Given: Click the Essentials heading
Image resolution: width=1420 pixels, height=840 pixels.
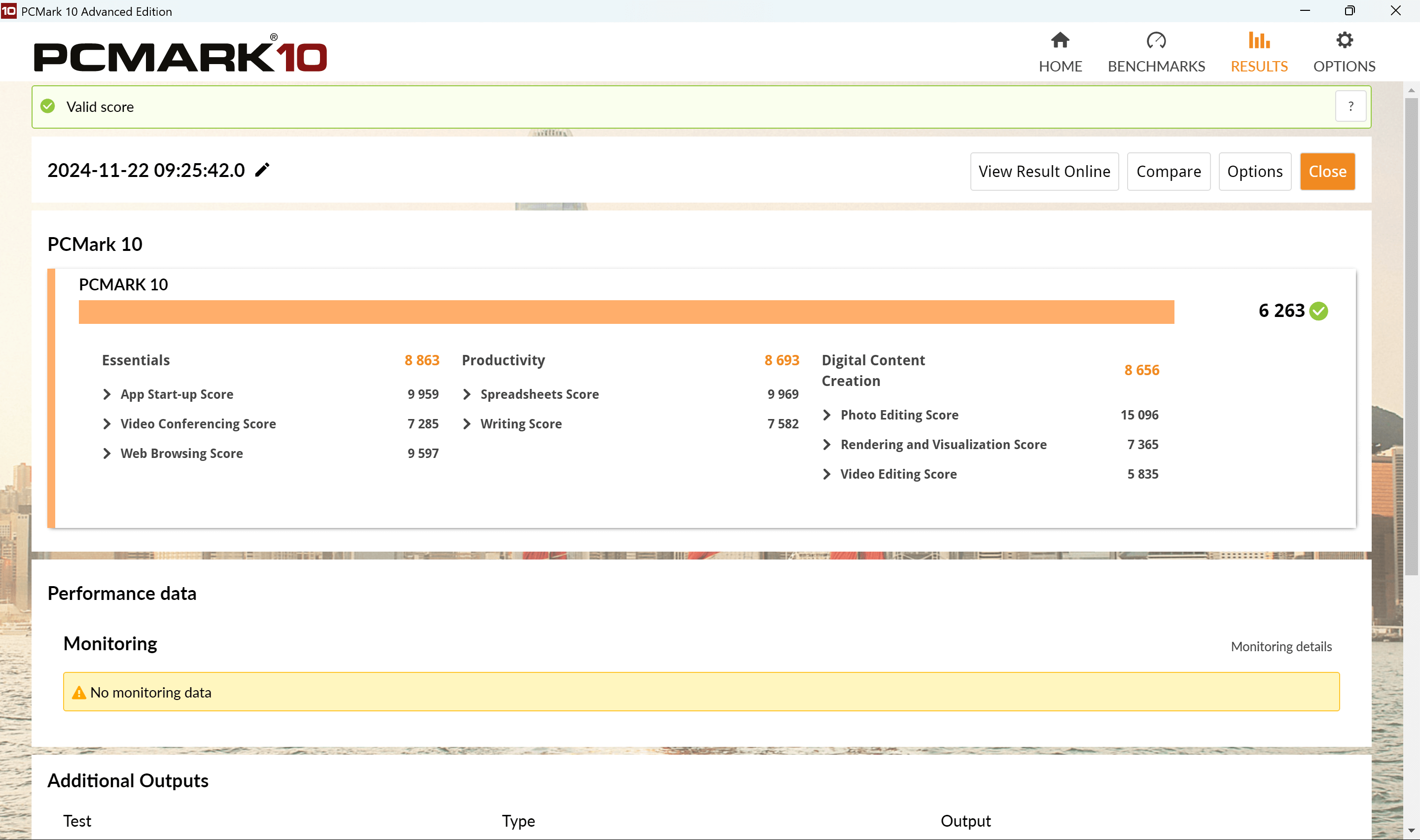Looking at the screenshot, I should tap(136, 360).
